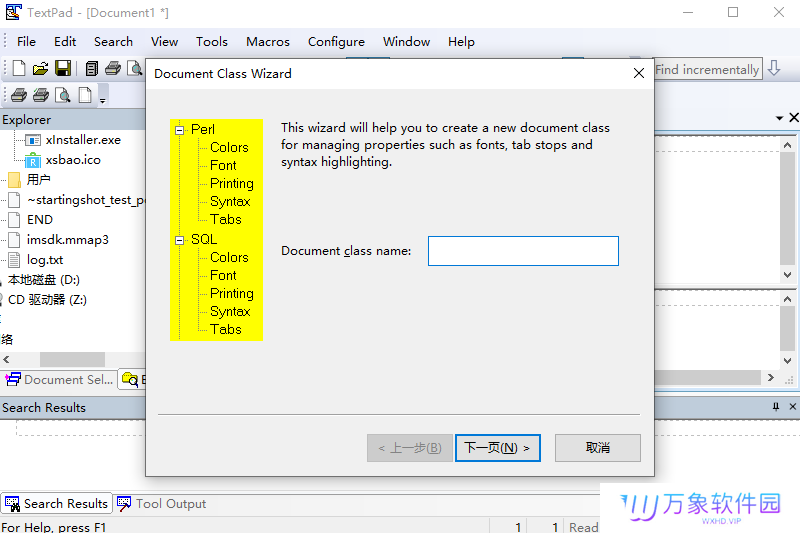Click TextPad app icon in title bar
The height and width of the screenshot is (533, 800).
(14, 12)
